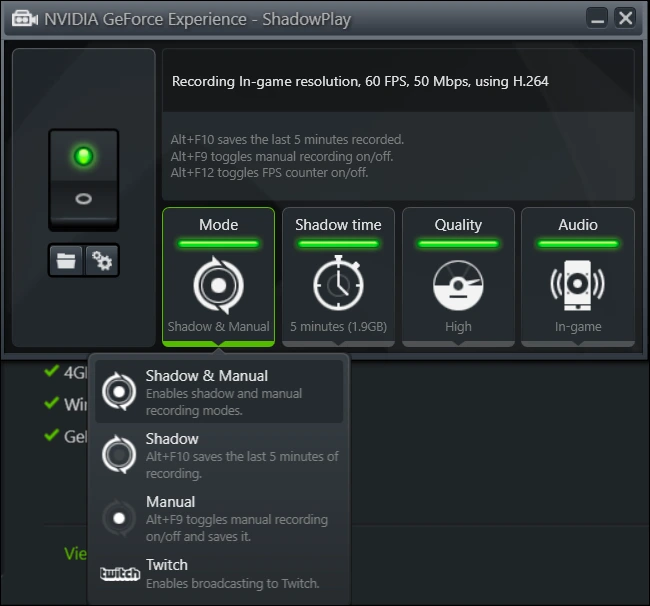Expand the Shadow time 5 minutes dropdown

click(x=338, y=276)
